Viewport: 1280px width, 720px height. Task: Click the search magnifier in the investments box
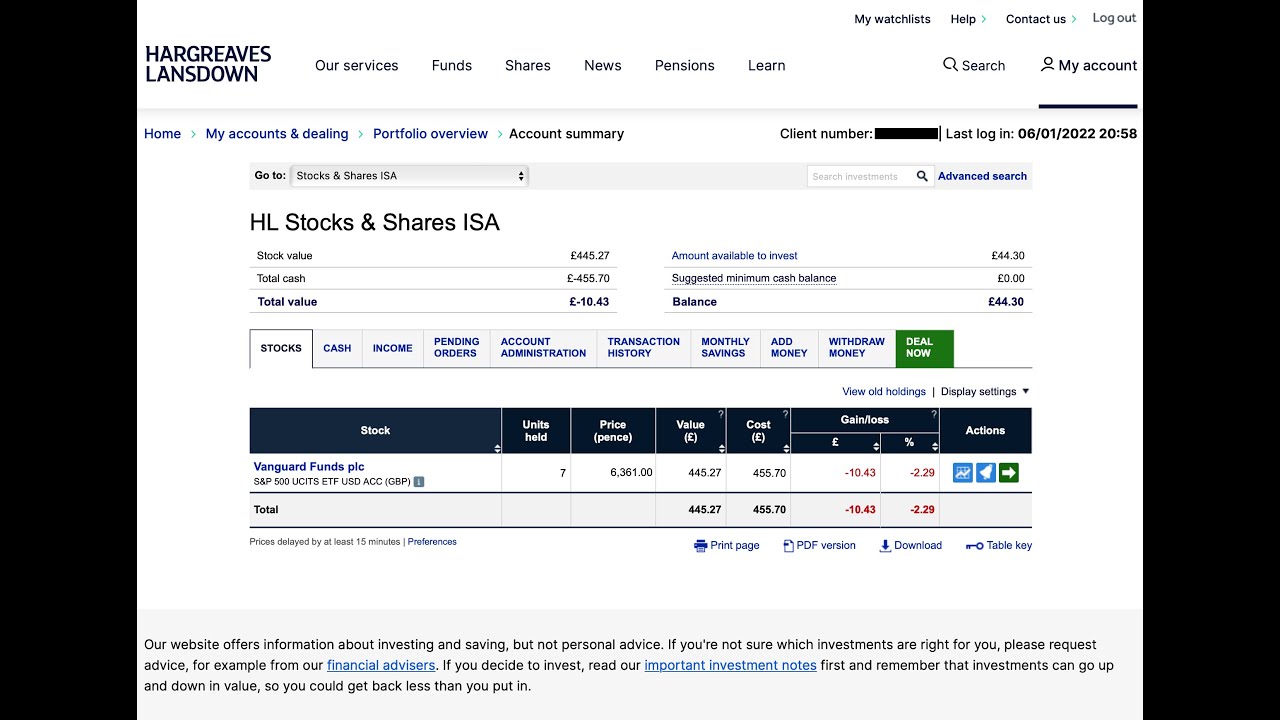pyautogui.click(x=922, y=176)
